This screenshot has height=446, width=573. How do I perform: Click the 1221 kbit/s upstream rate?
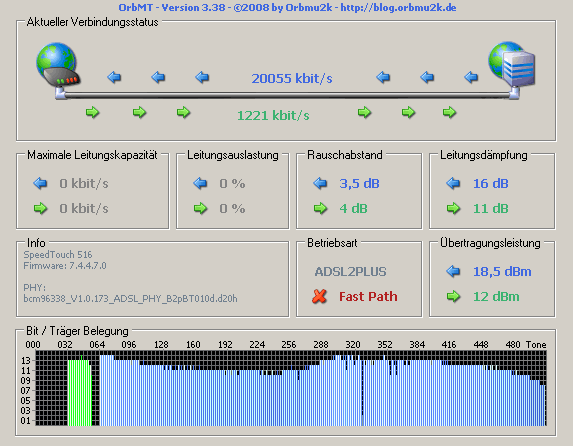tap(273, 116)
